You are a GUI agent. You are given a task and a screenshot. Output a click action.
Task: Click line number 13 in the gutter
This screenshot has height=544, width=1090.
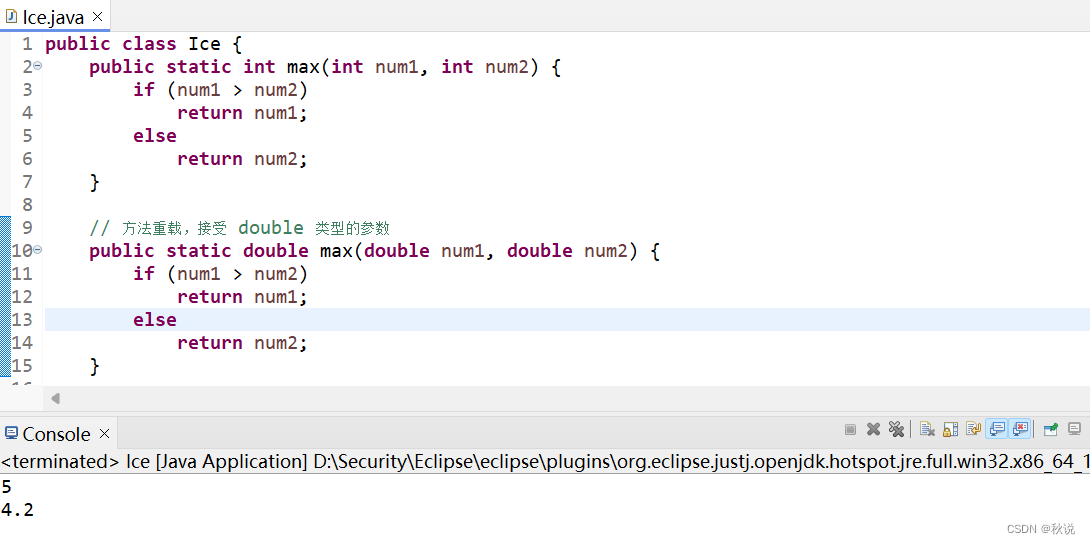(22, 320)
